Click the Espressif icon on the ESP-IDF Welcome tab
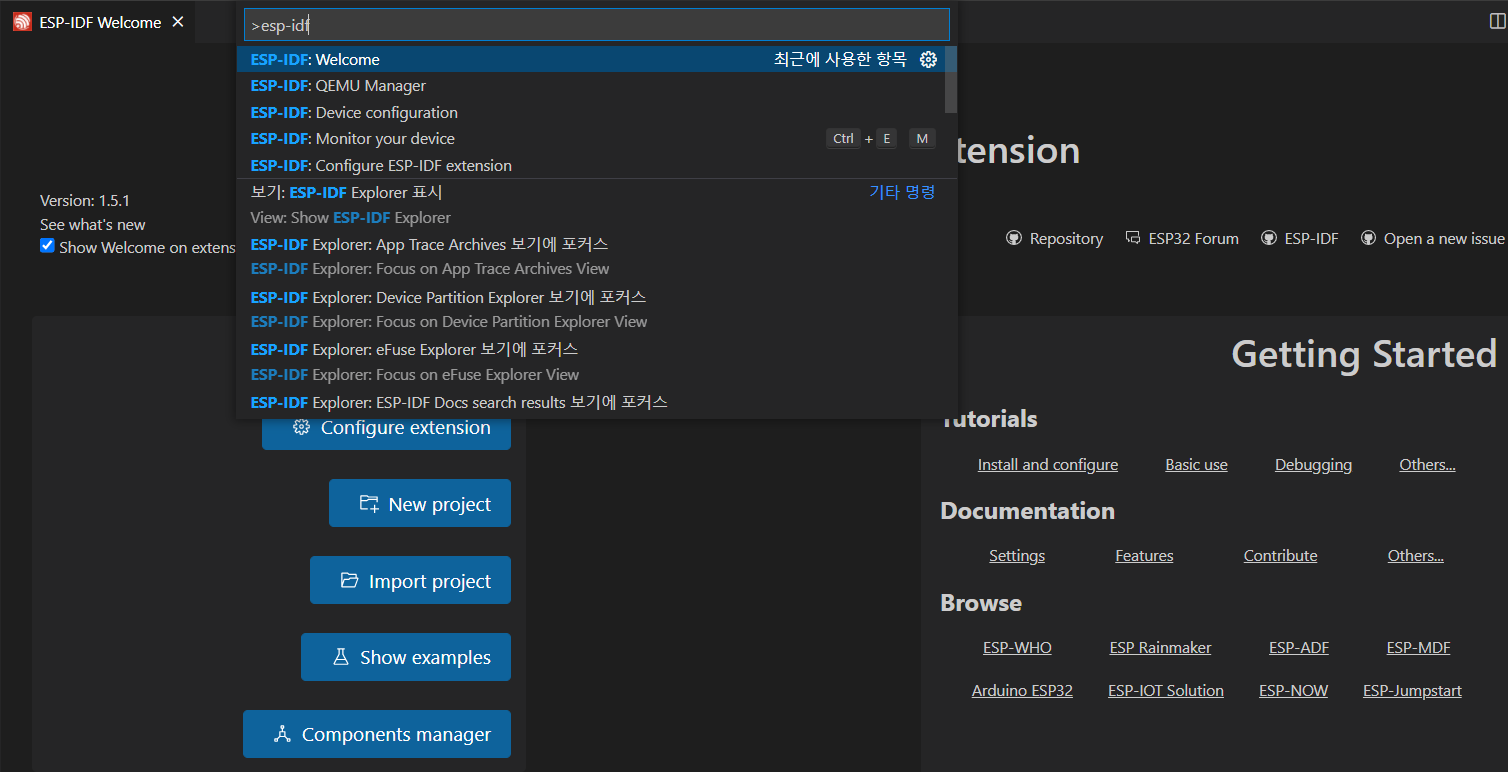 click(22, 22)
